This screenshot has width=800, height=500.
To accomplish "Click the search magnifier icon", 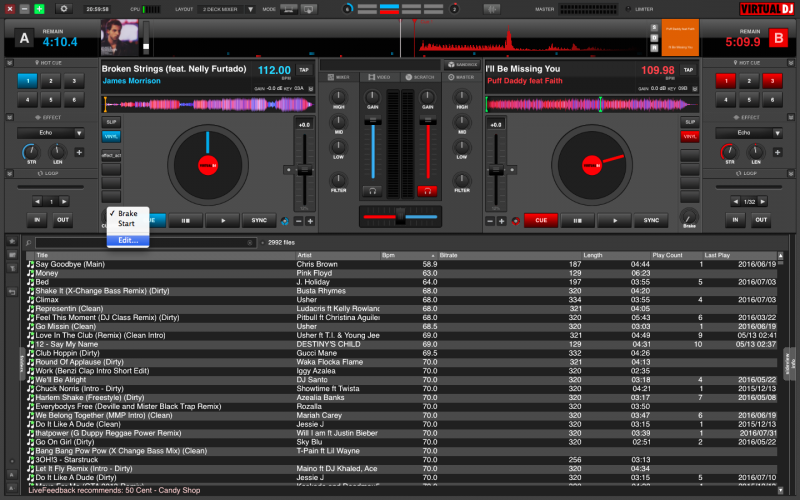I will pyautogui.click(x=29, y=243).
